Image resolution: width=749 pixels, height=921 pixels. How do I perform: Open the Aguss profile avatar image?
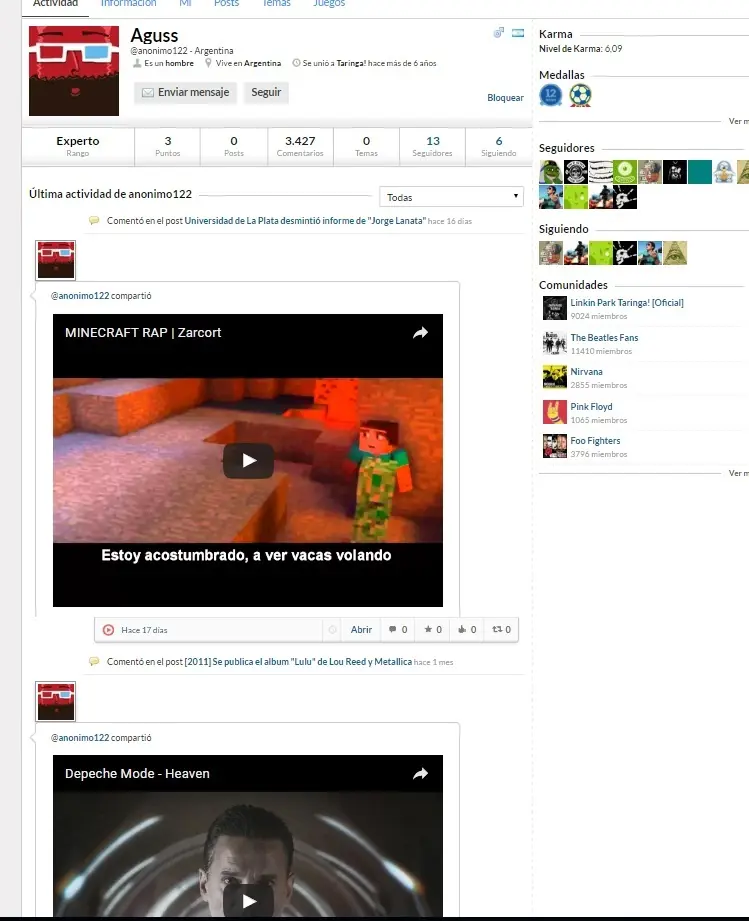pyautogui.click(x=74, y=70)
